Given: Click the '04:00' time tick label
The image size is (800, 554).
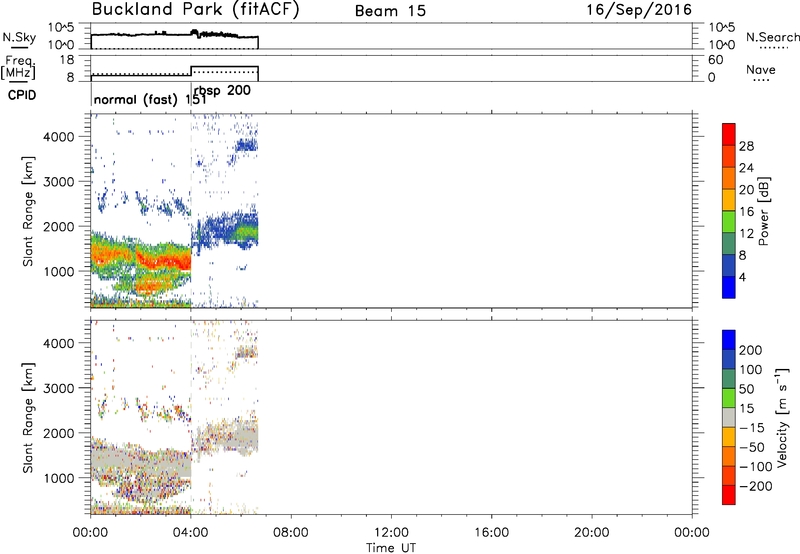Looking at the screenshot, I should click(190, 533).
